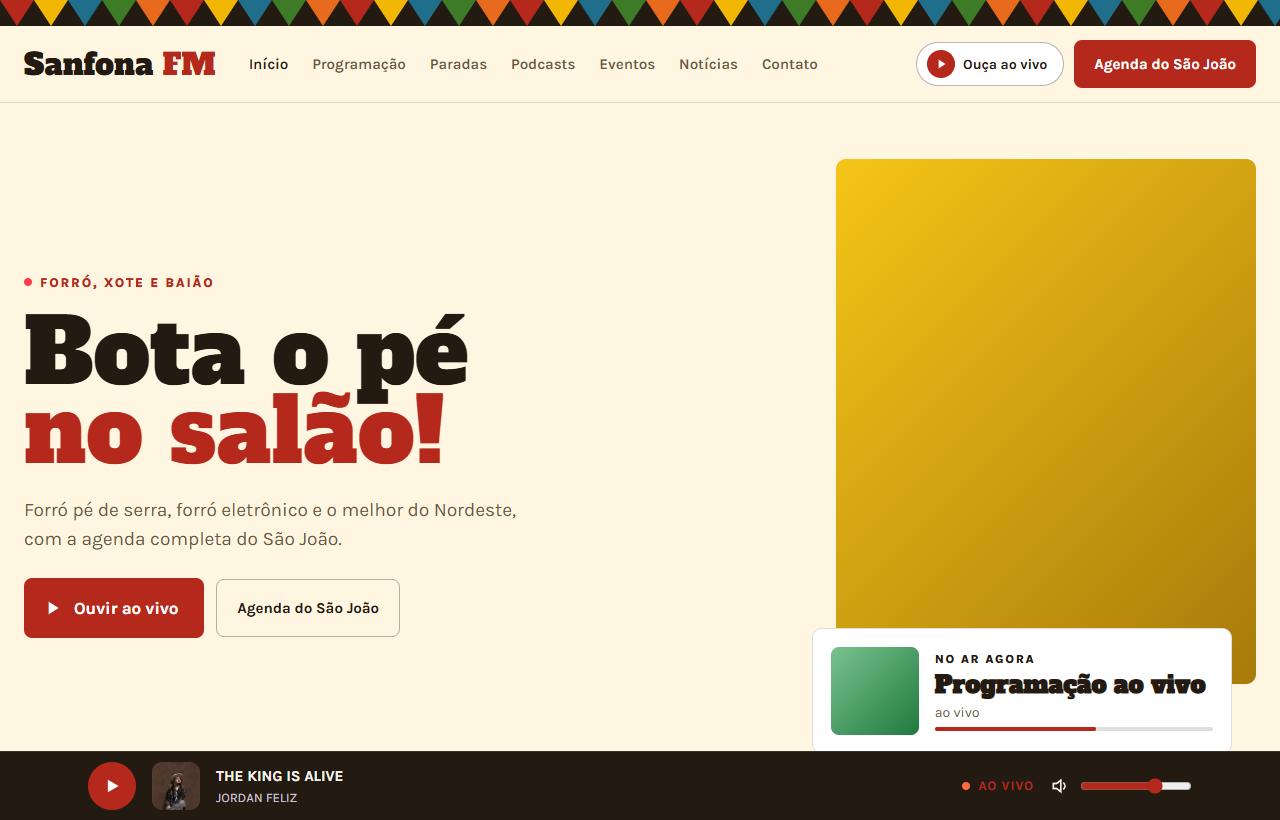The height and width of the screenshot is (820, 1280).
Task: Click the now-playing progress bar
Action: [x=1074, y=729]
